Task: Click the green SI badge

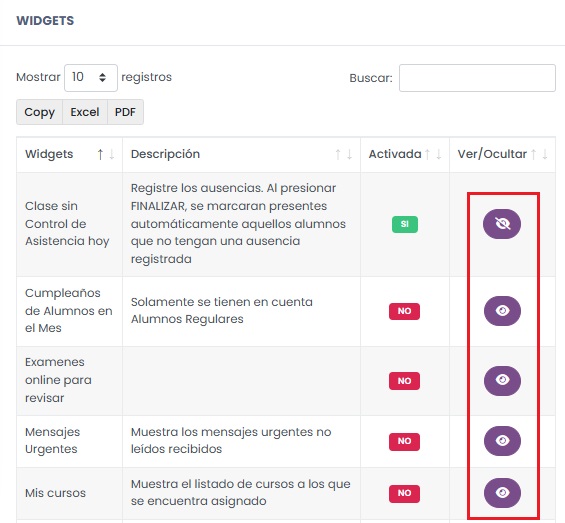Action: tap(405, 224)
